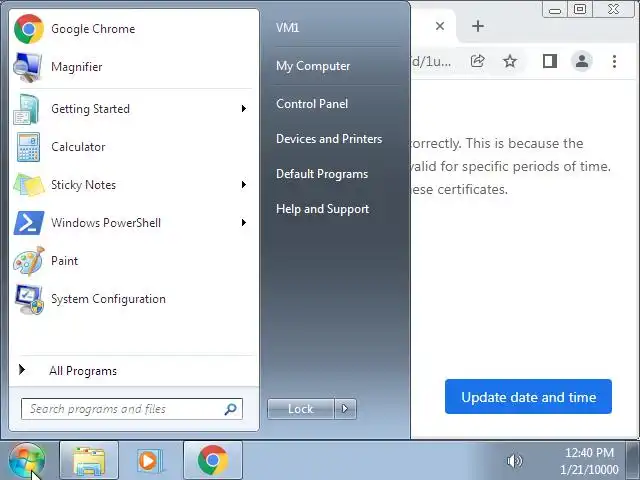
Task: Open Help and Support
Action: pyautogui.click(x=322, y=209)
